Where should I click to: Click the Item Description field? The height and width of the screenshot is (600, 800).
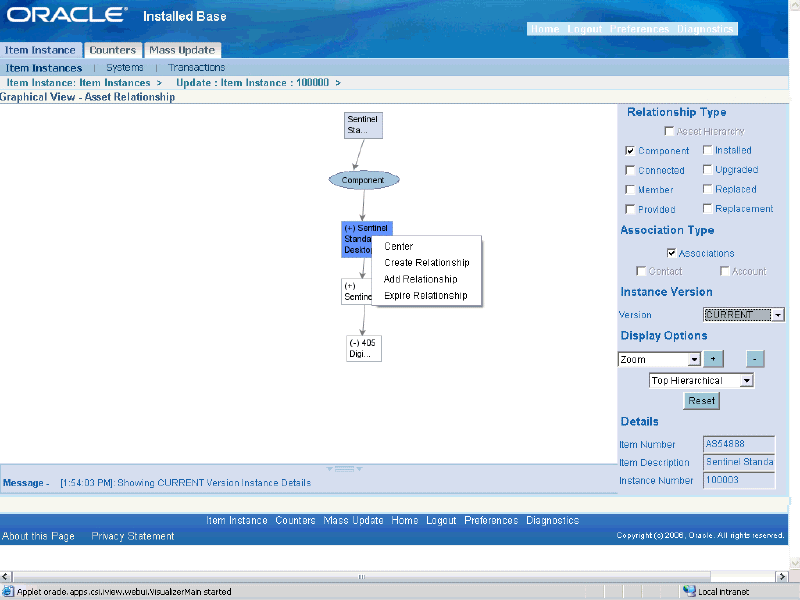[x=739, y=462]
